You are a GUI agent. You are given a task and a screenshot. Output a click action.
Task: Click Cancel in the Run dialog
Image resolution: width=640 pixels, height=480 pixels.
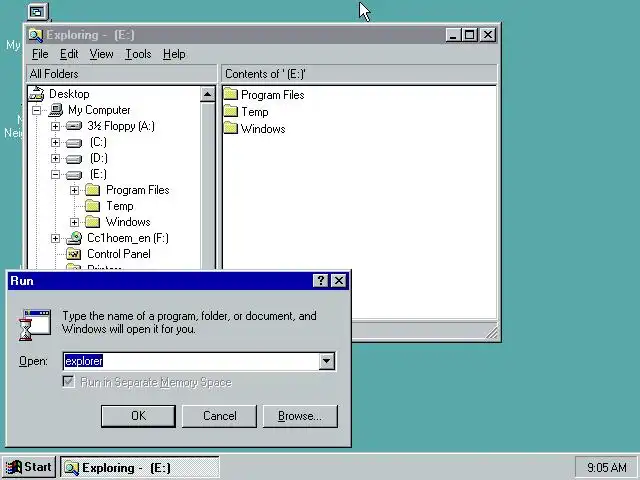coord(219,416)
